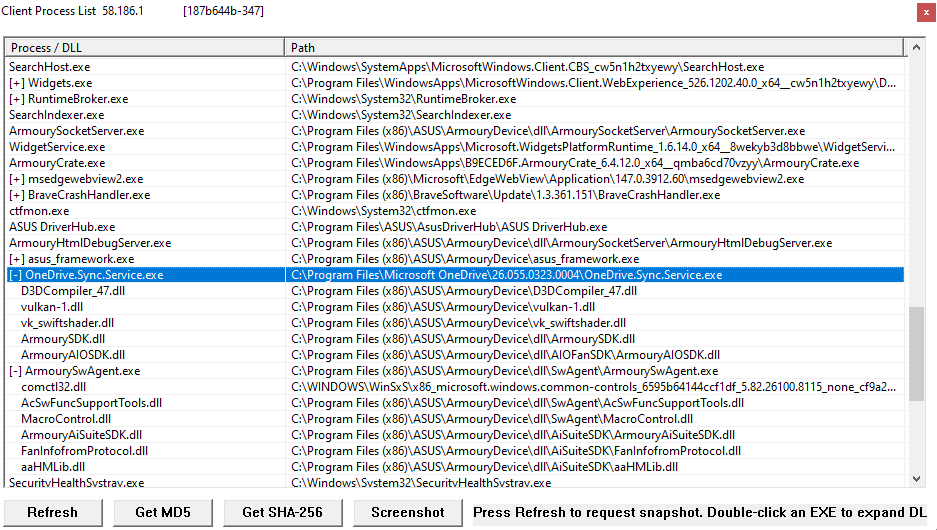Expand the BraveCrashHandler.exe process entry
The width and height of the screenshot is (937, 530).
17,195
